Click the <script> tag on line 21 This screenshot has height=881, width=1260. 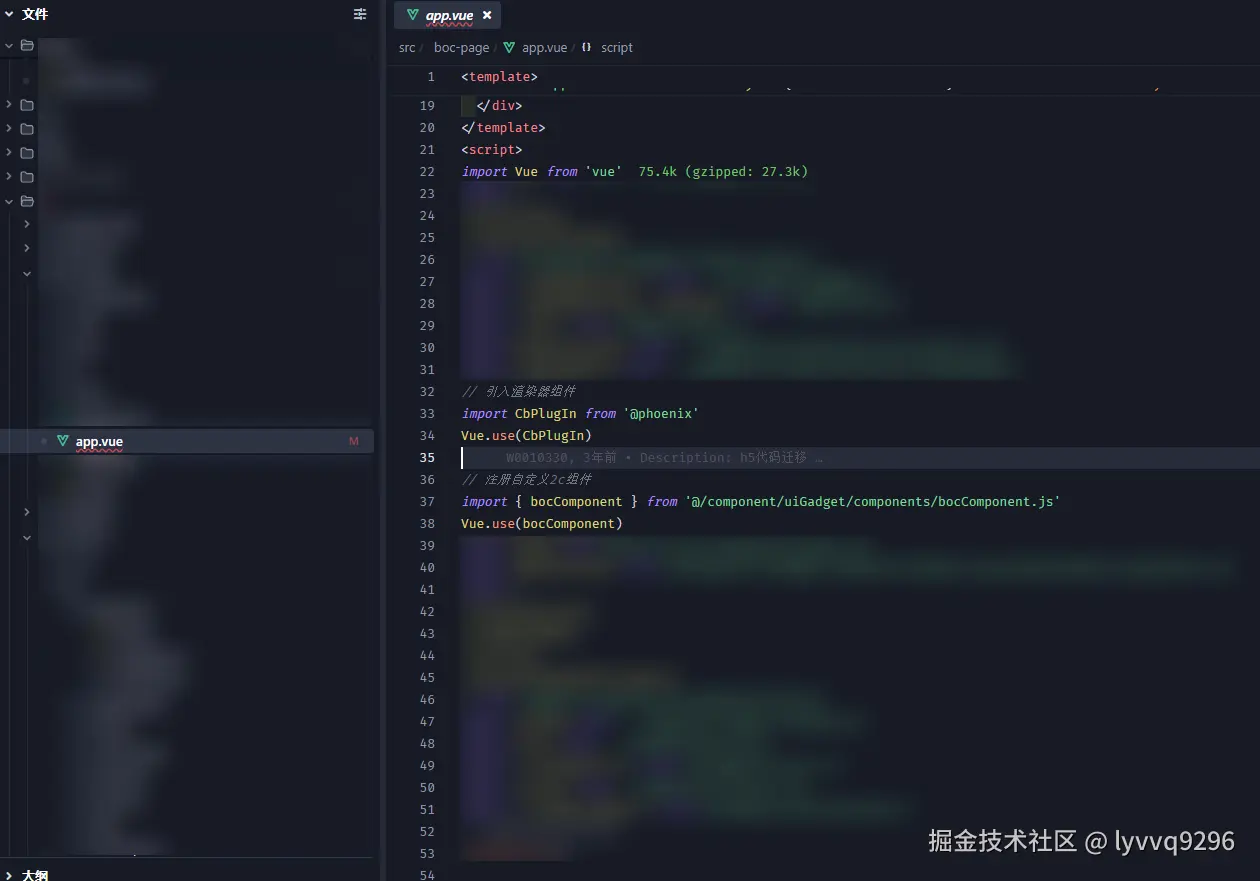pos(491,149)
